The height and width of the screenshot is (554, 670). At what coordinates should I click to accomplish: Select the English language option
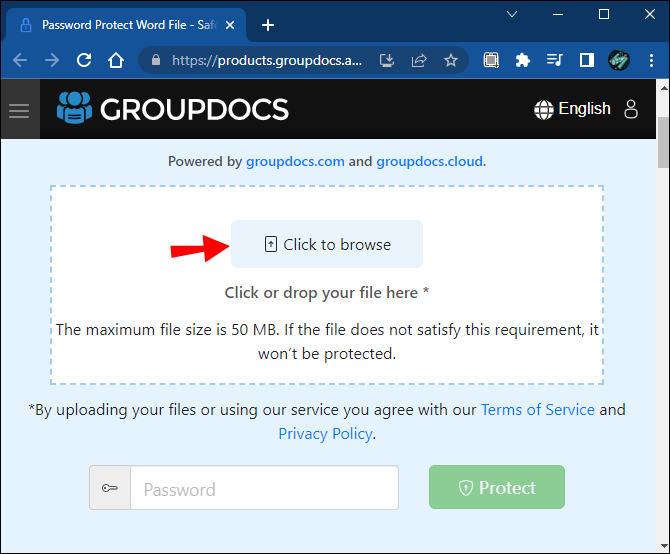[x=585, y=108]
